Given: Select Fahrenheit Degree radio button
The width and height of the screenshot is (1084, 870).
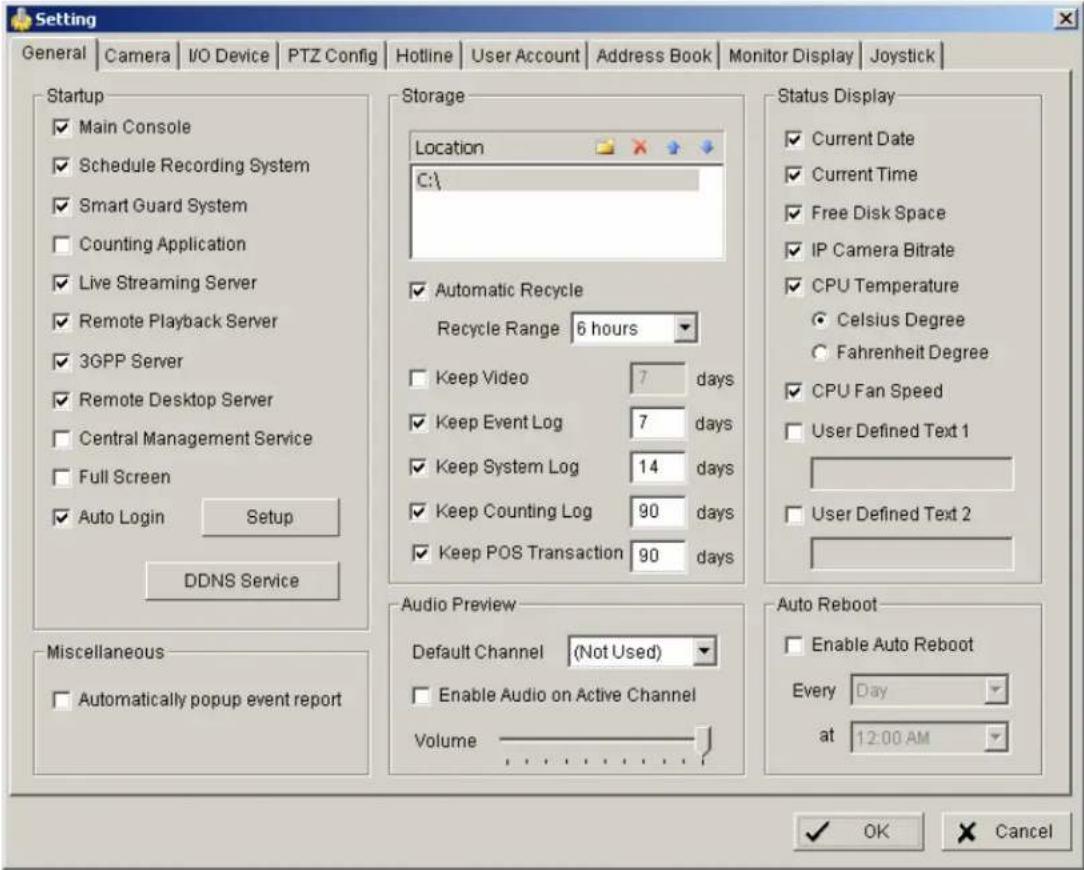Looking at the screenshot, I should pyautogui.click(x=820, y=353).
